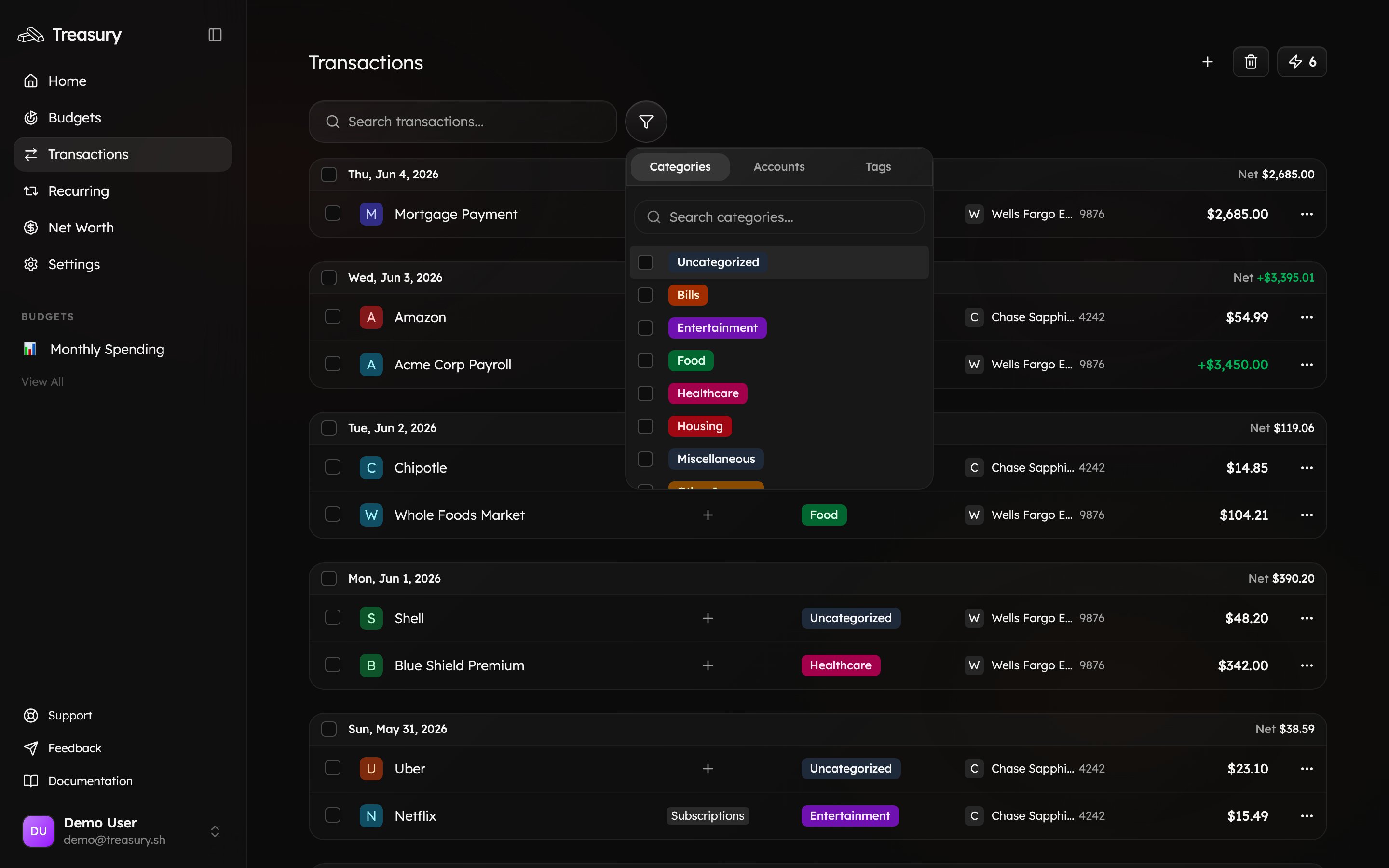Open the three-dot menu for Netflix
Image resolution: width=1389 pixels, height=868 pixels.
[x=1307, y=816]
